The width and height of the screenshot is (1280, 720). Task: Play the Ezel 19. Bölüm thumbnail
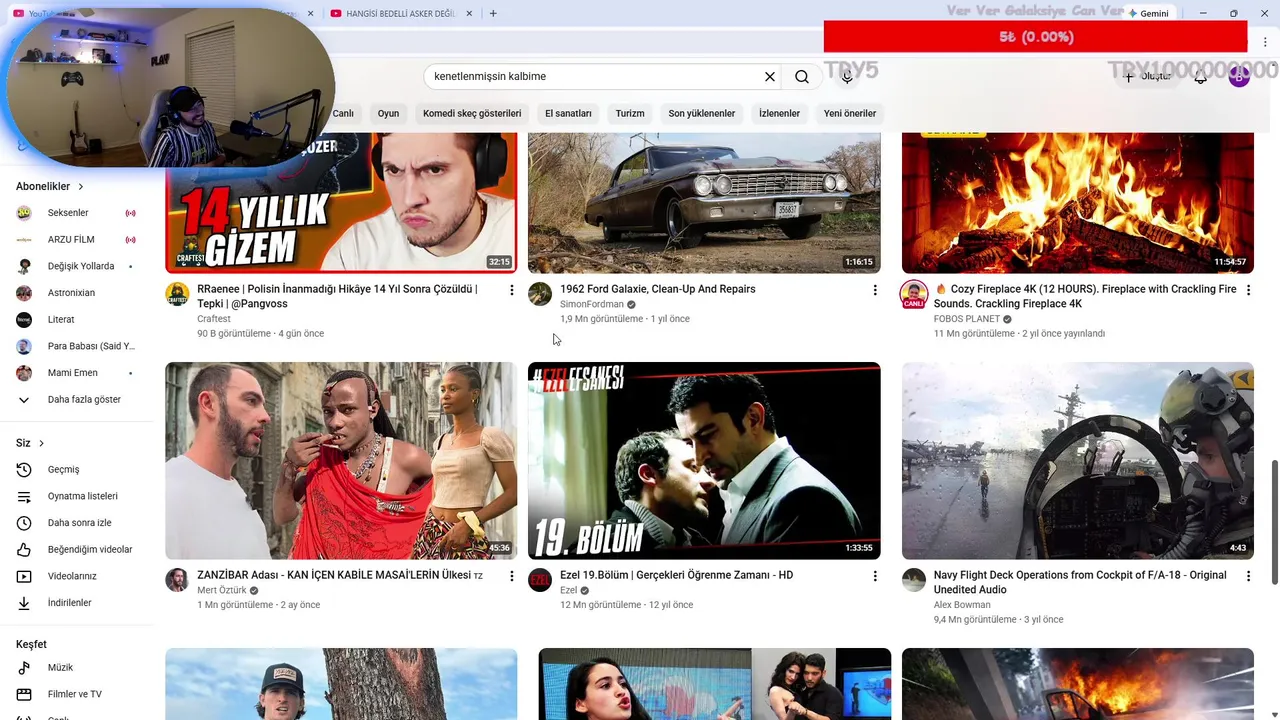tap(704, 461)
